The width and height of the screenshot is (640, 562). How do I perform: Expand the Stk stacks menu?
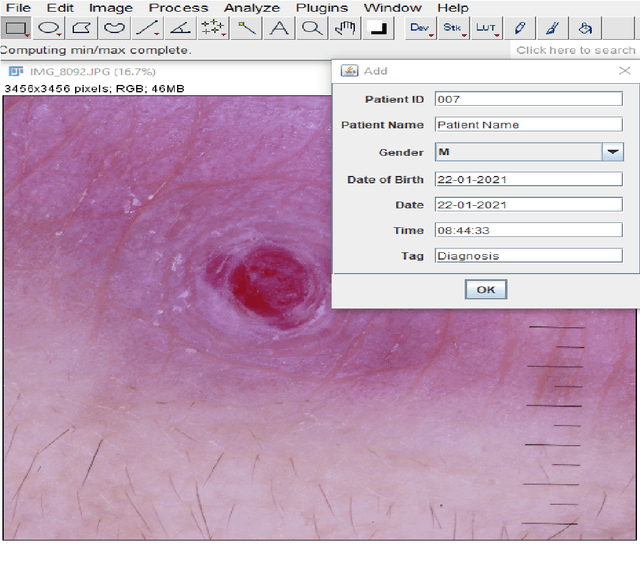click(x=454, y=28)
